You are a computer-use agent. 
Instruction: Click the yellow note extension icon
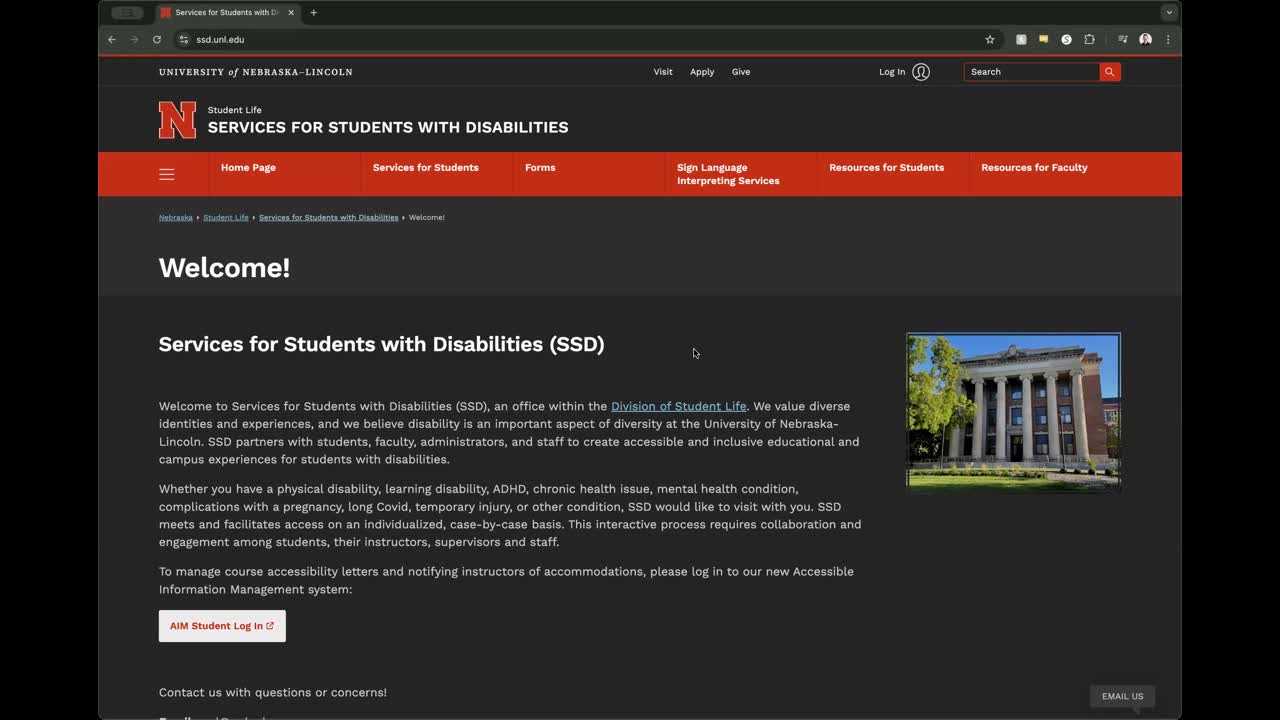(1043, 40)
